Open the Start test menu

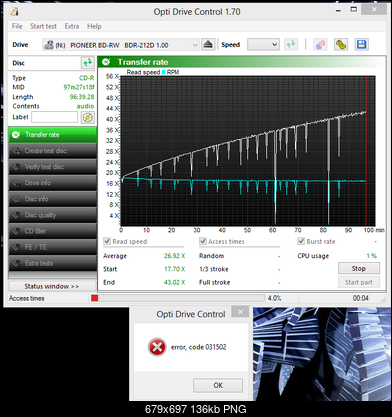(43, 26)
